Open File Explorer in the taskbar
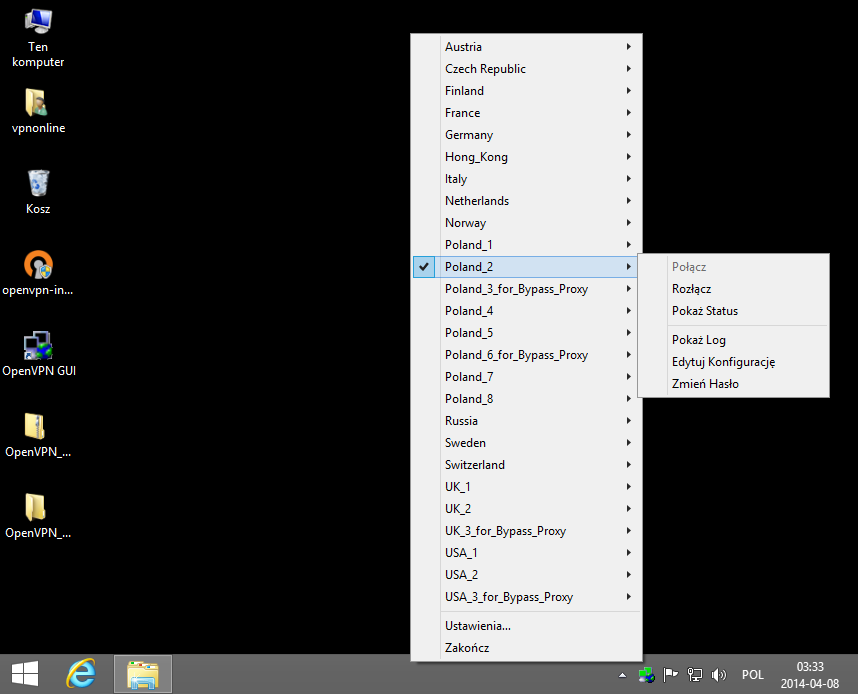Viewport: 858px width, 694px height. pos(143,674)
